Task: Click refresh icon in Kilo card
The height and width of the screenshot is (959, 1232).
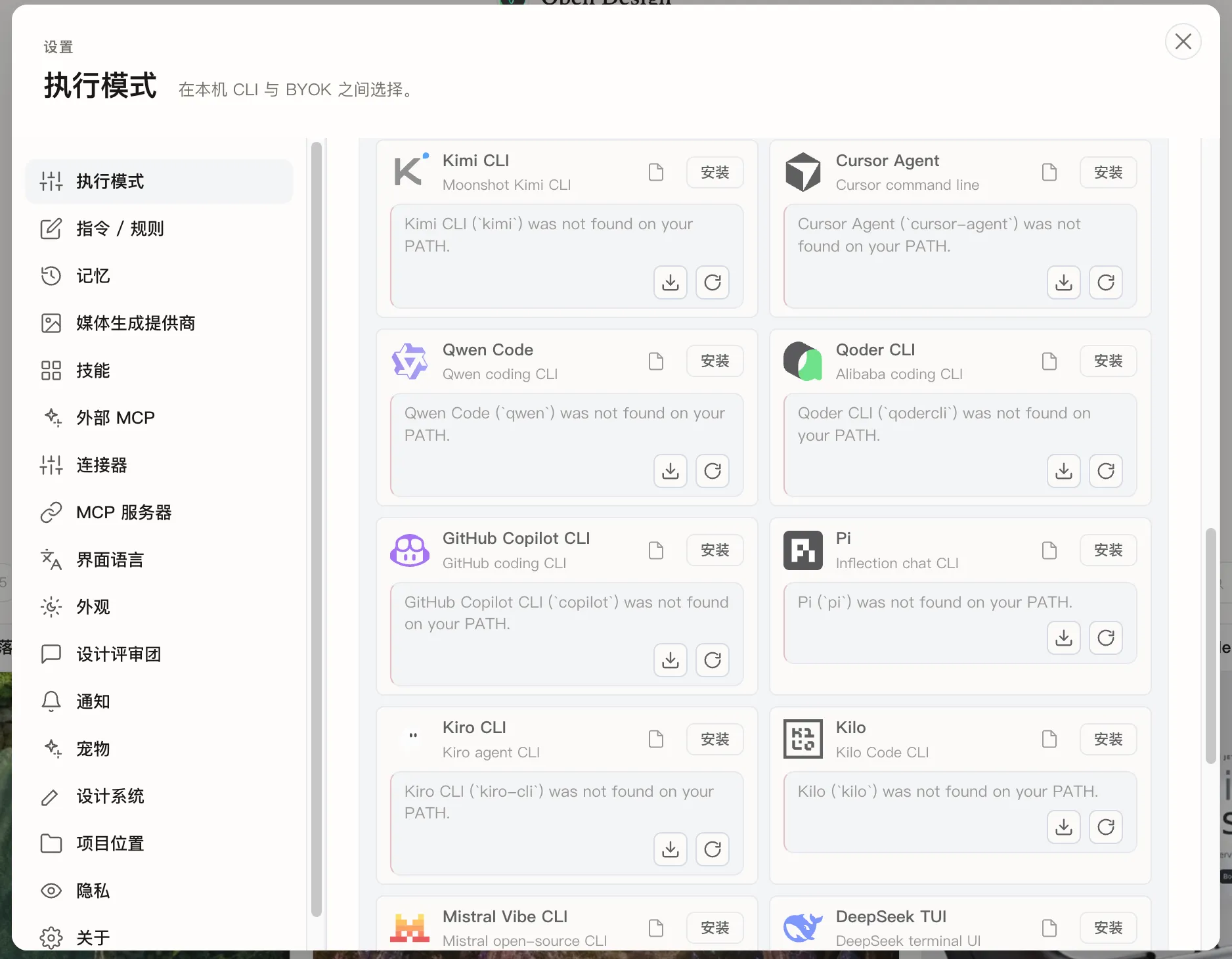Action: click(x=1106, y=827)
